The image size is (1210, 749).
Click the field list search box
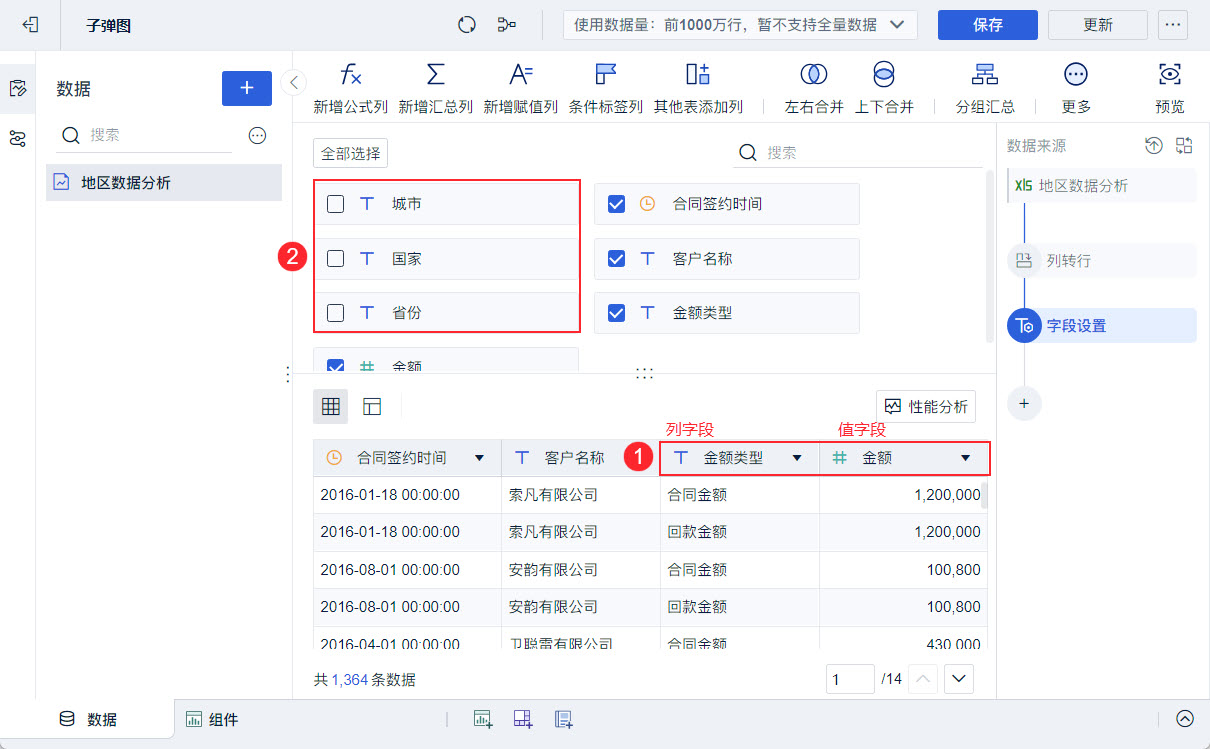click(860, 153)
